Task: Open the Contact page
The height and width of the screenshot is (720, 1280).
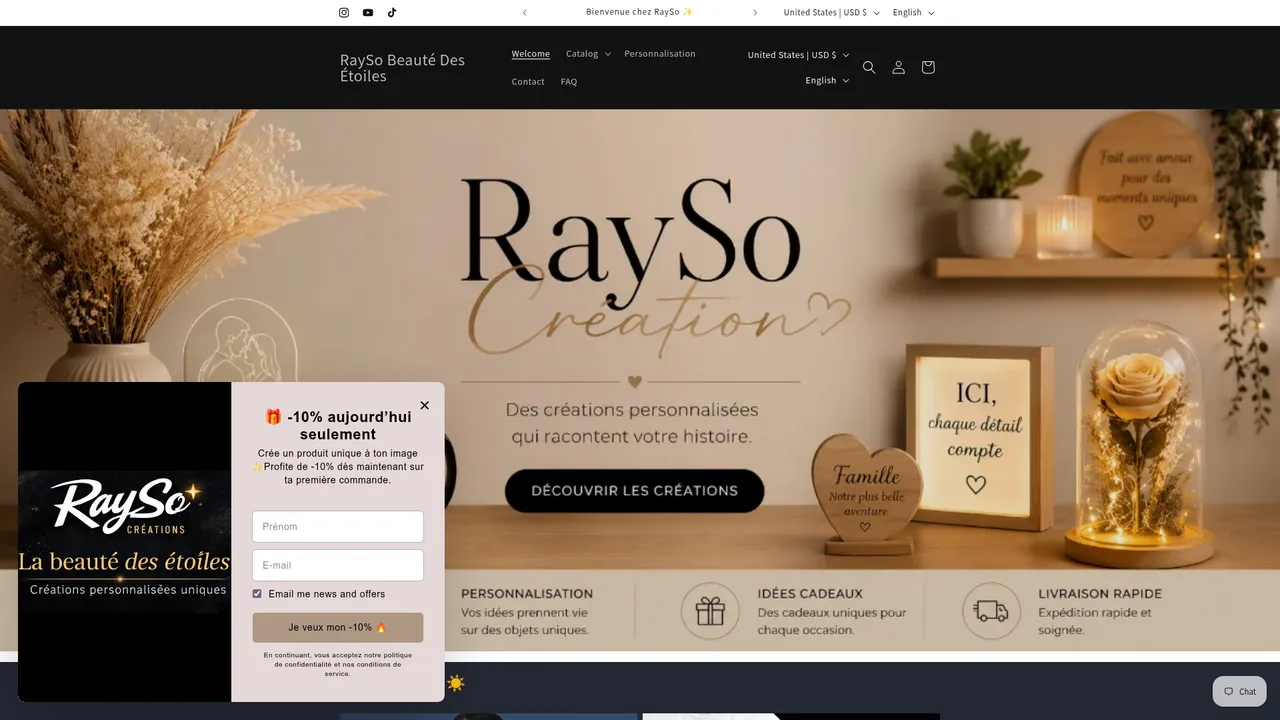Action: (x=528, y=82)
